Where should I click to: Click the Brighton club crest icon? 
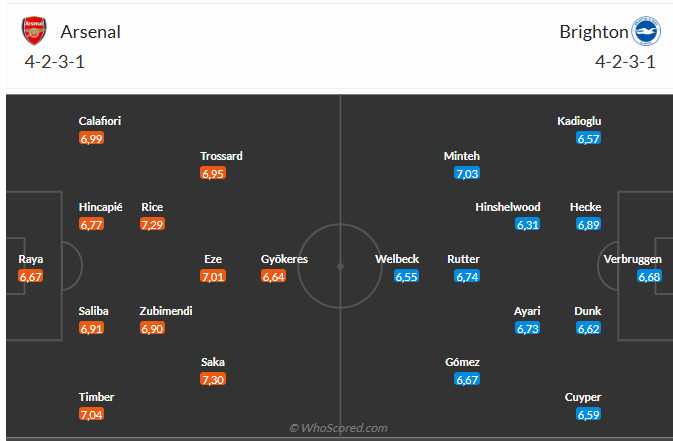click(645, 32)
